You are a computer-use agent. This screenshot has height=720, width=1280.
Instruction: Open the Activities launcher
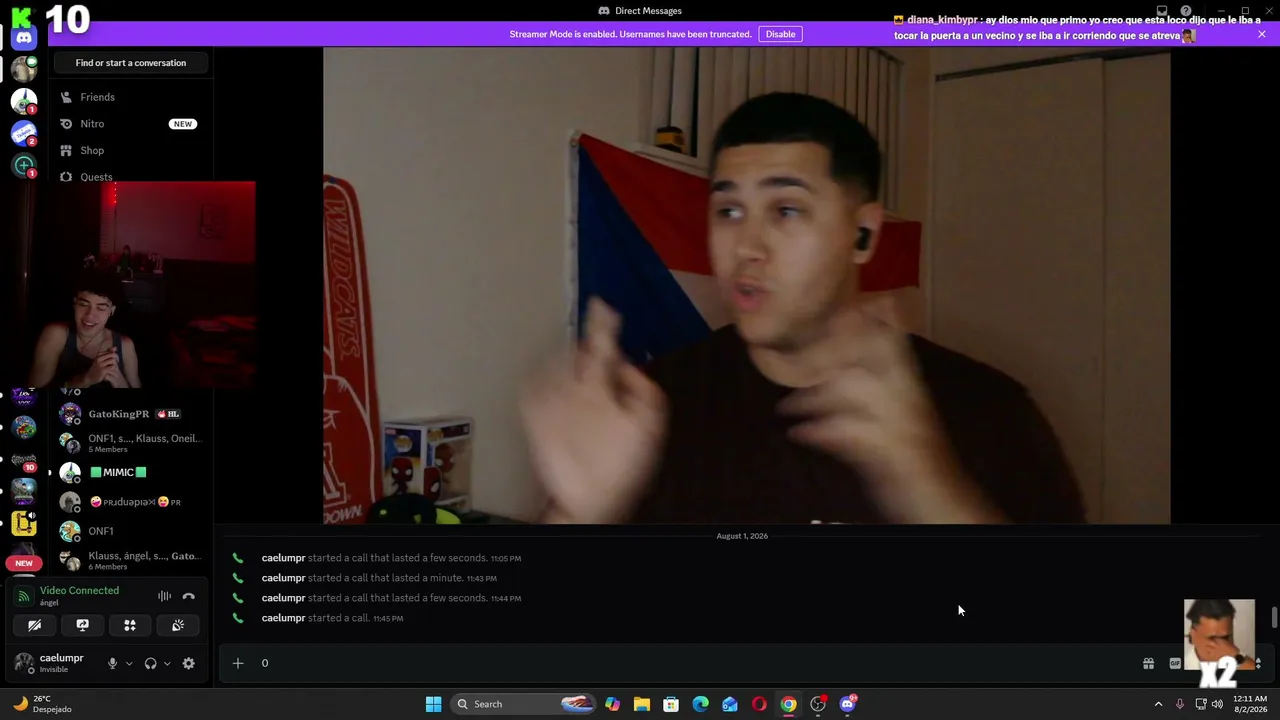130,625
